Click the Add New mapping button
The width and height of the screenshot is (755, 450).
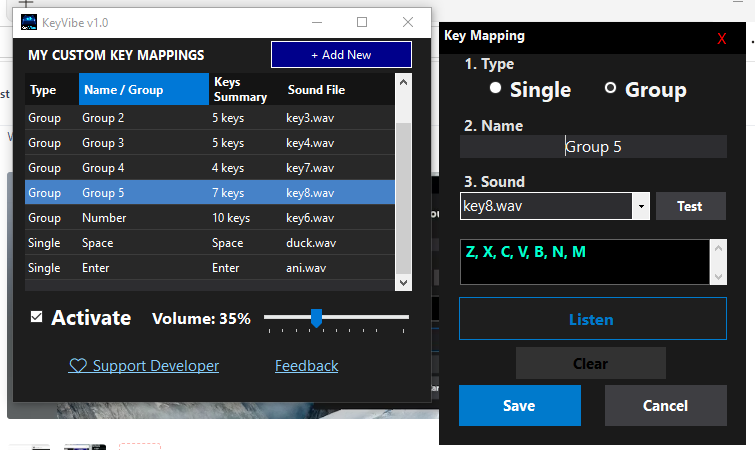coord(341,54)
